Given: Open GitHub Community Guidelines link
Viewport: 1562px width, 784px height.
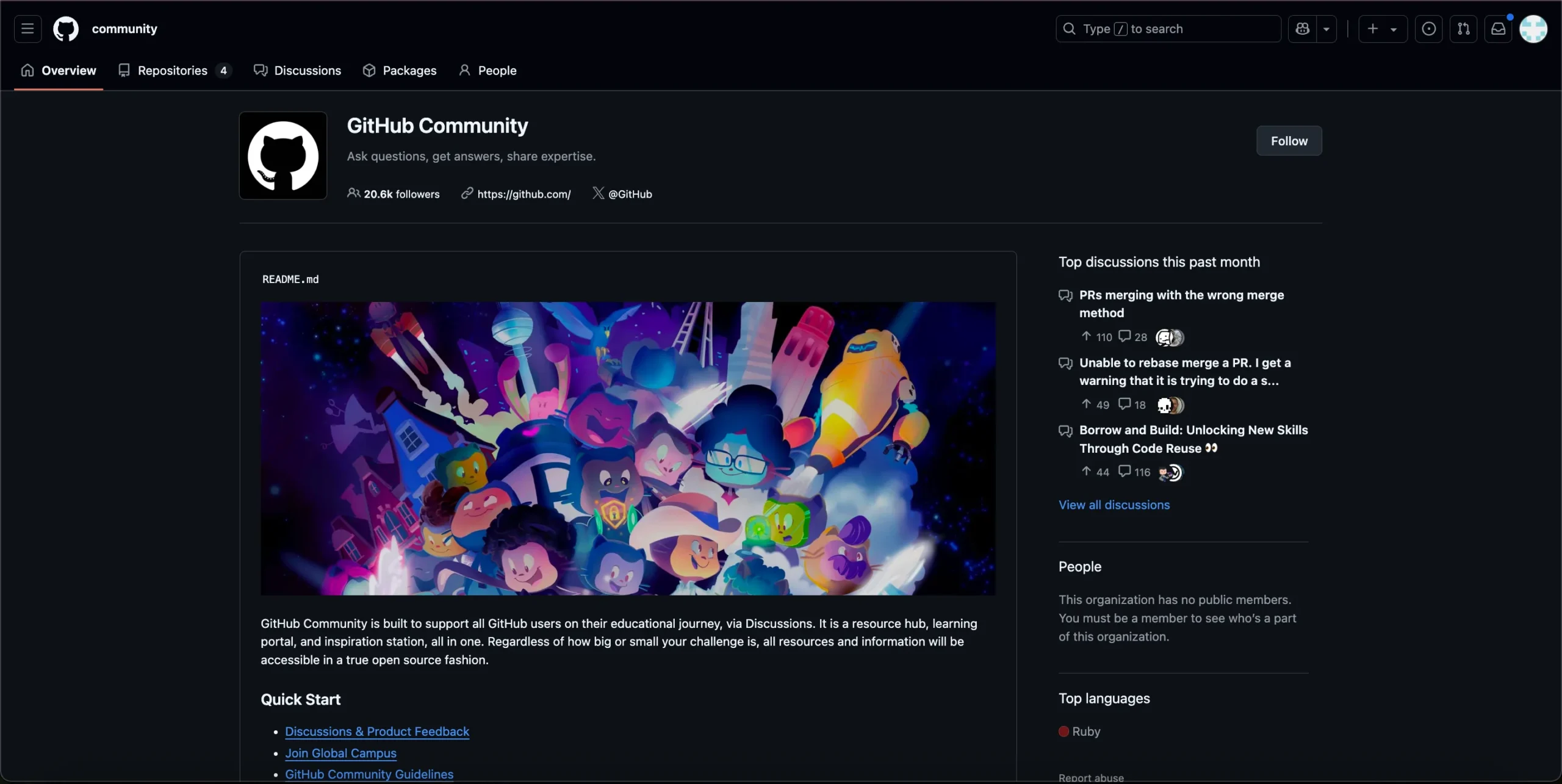Looking at the screenshot, I should (369, 774).
